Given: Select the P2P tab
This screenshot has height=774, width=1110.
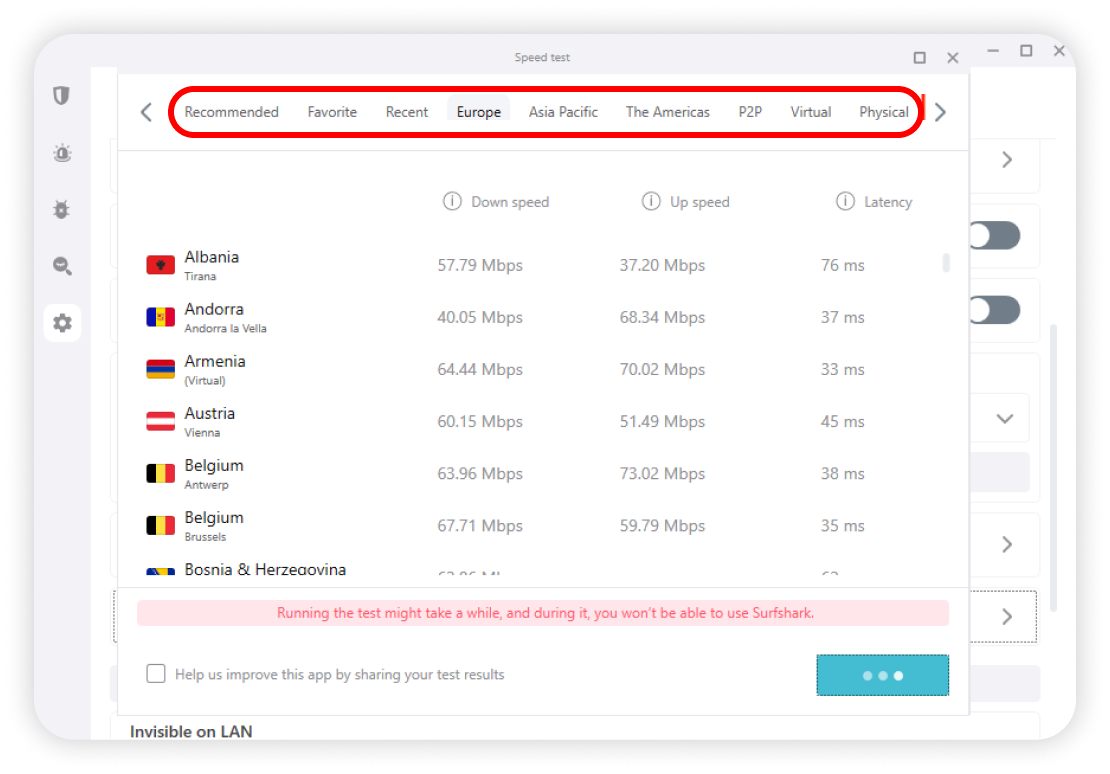Looking at the screenshot, I should [750, 112].
